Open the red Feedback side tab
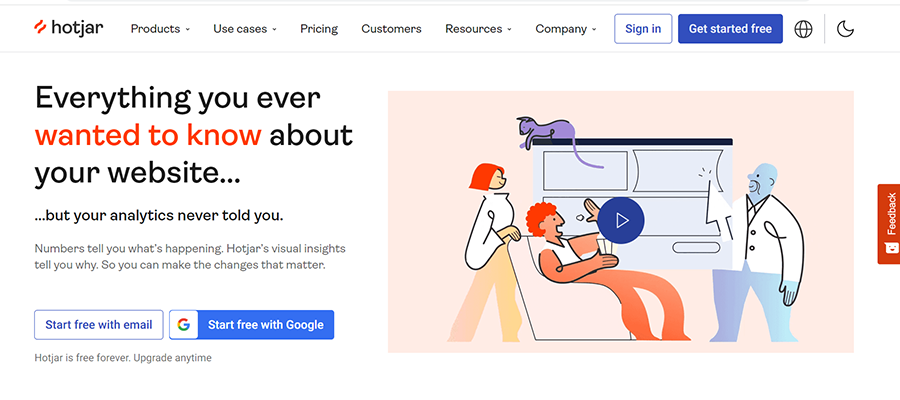This screenshot has height=400, width=900. pyautogui.click(x=889, y=224)
